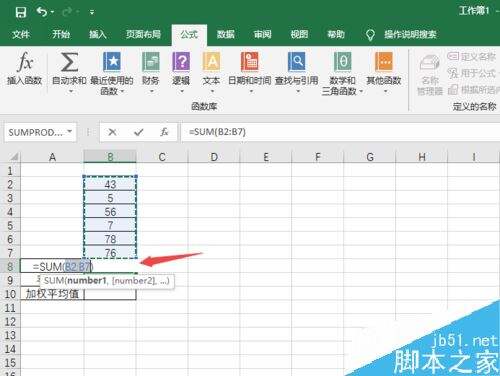The image size is (500, 376).
Task: Click the 用于公式 button
Action: point(471,73)
